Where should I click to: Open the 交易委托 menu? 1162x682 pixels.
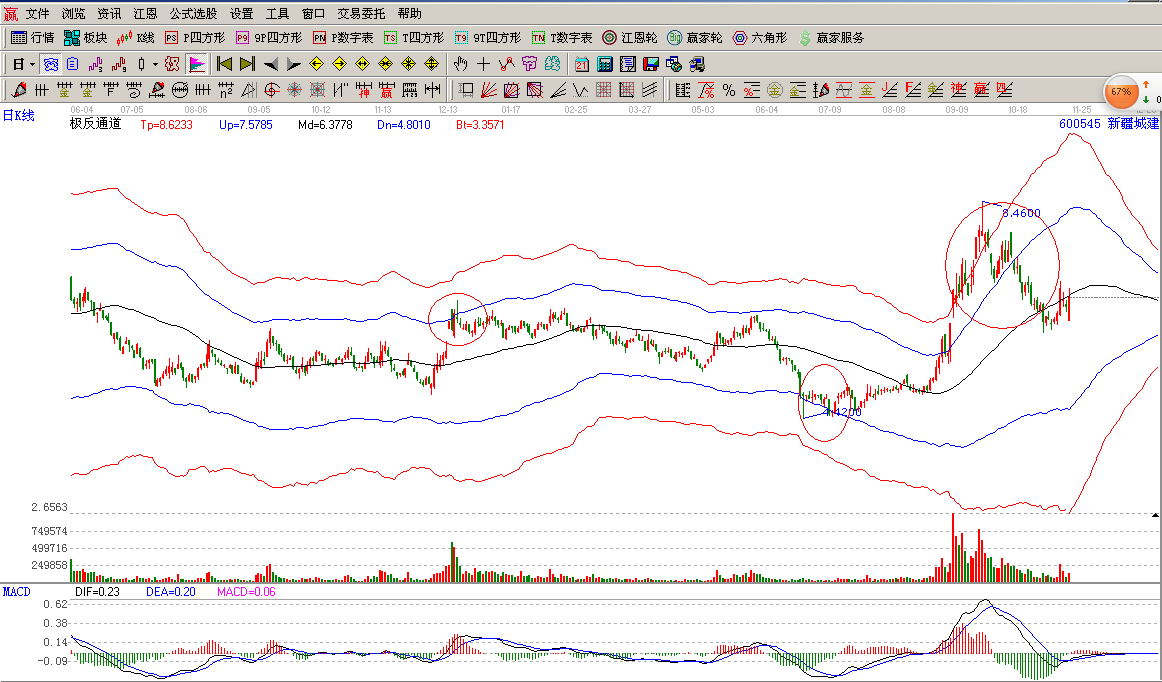click(x=361, y=14)
